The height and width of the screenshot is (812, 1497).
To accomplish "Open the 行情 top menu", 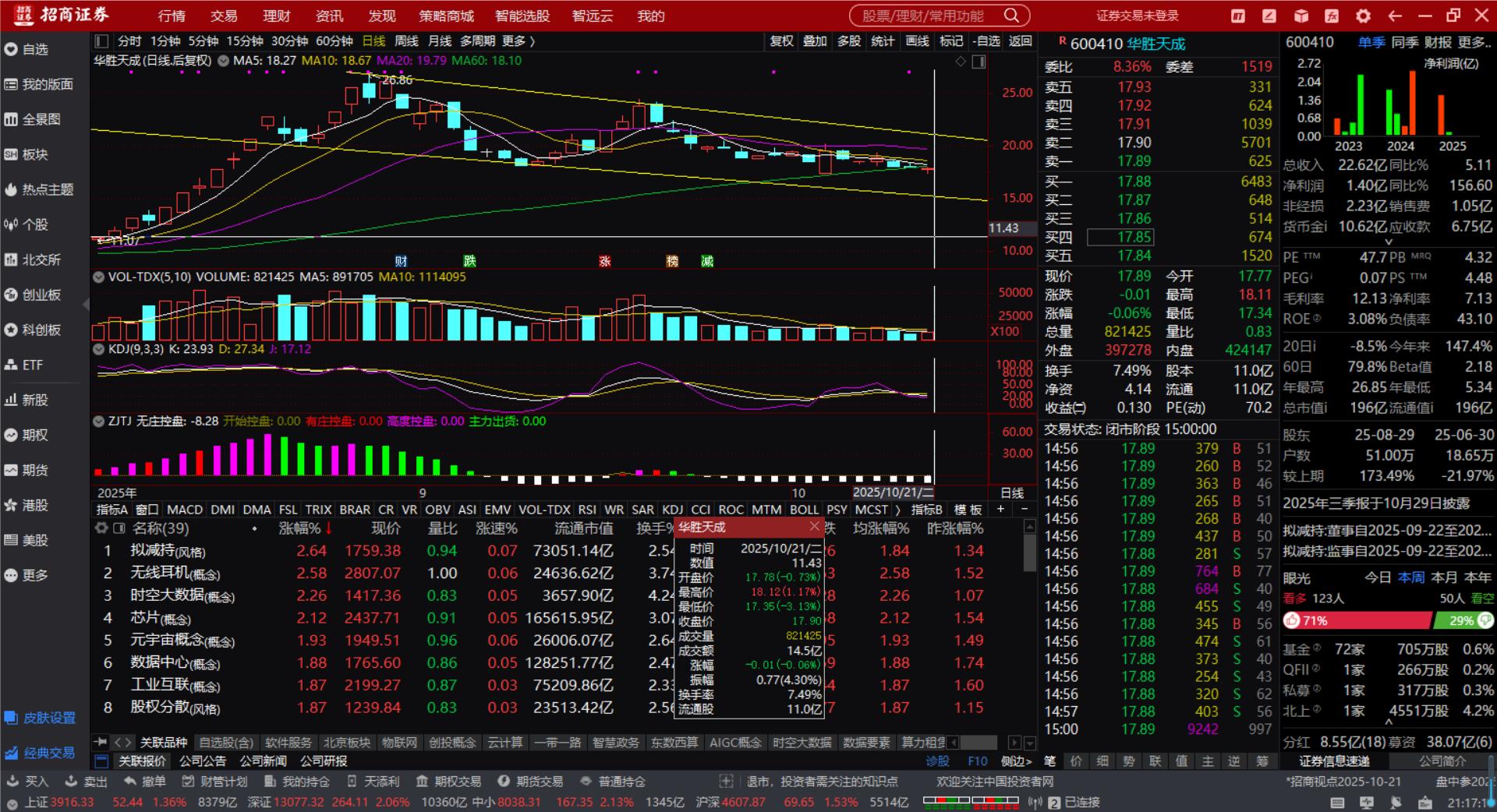I will pos(172,16).
